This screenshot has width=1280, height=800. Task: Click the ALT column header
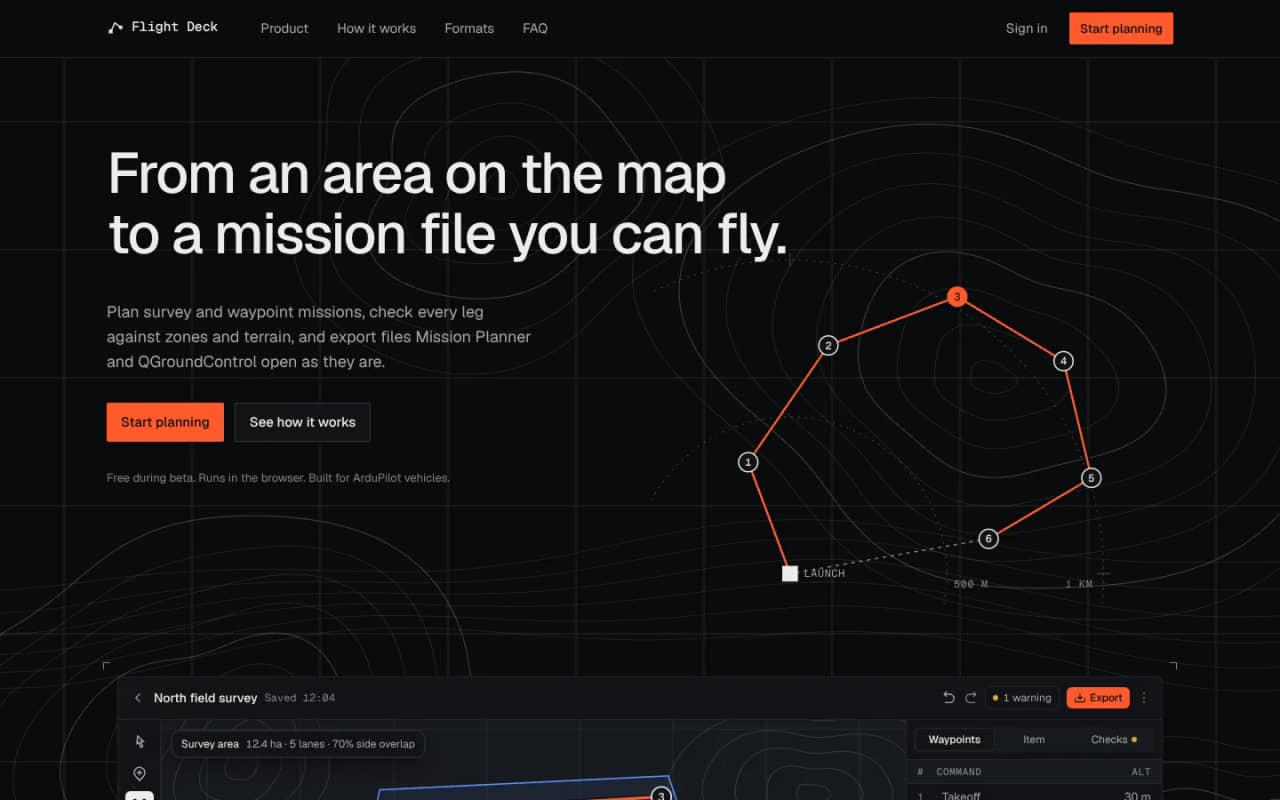[1141, 772]
